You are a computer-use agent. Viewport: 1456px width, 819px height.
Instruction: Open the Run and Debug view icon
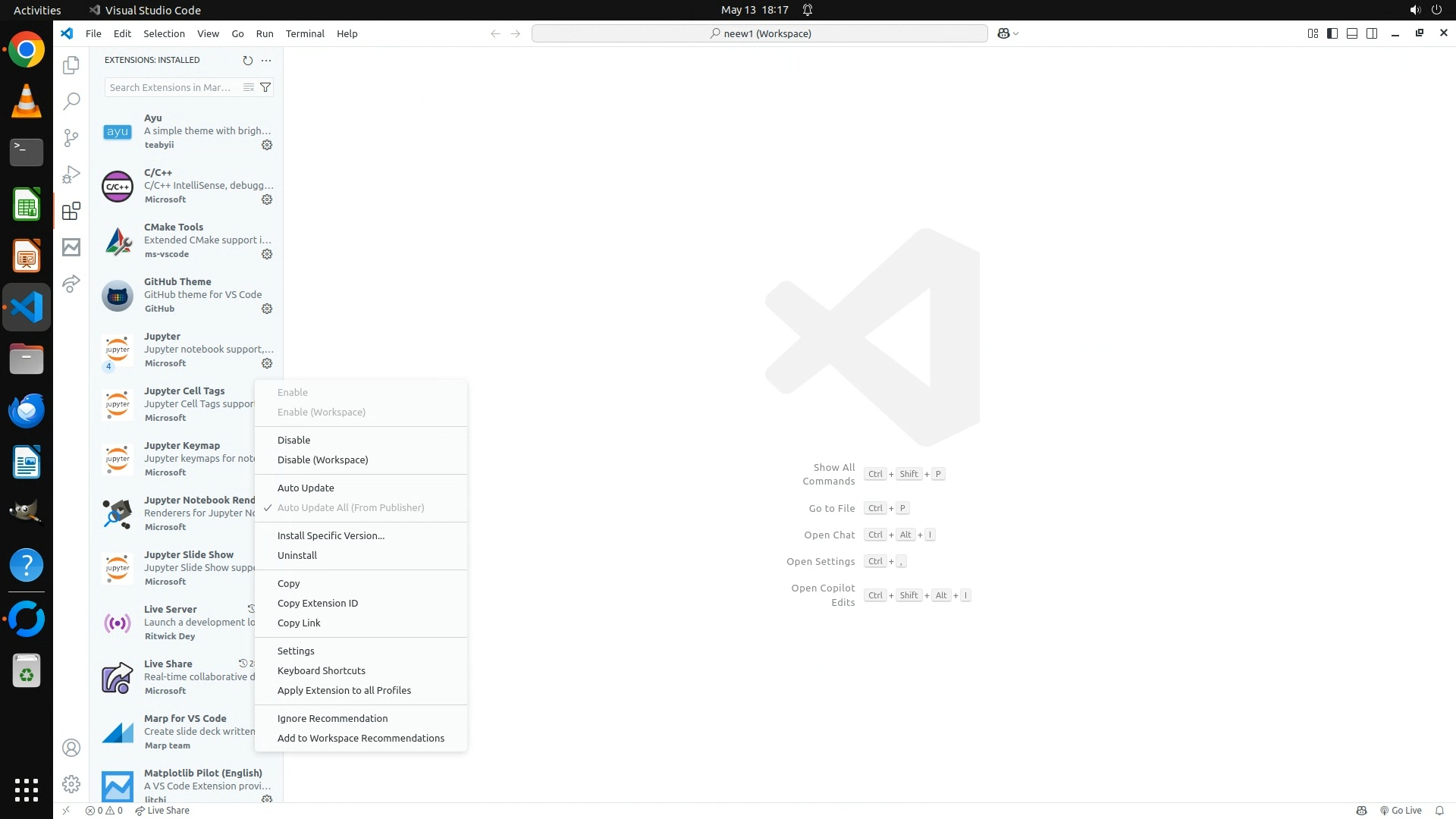(x=71, y=174)
